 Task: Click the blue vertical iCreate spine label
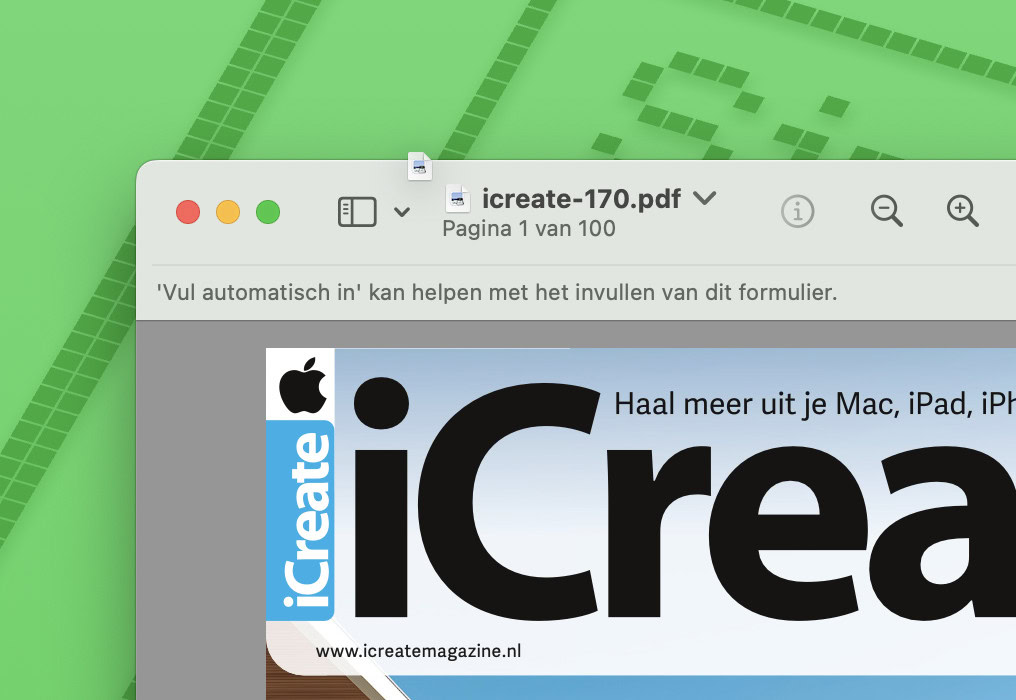click(300, 520)
